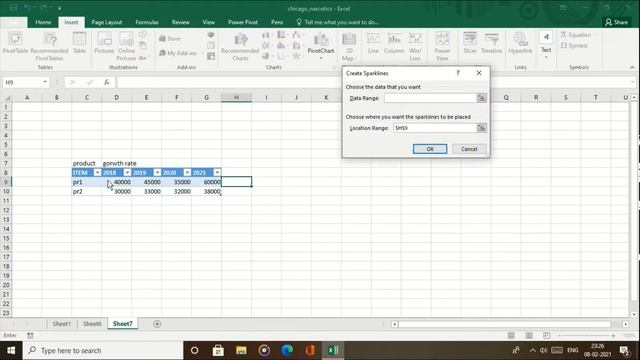Insert a Table from the ribbon
This screenshot has width=640, height=360.
tap(79, 43)
